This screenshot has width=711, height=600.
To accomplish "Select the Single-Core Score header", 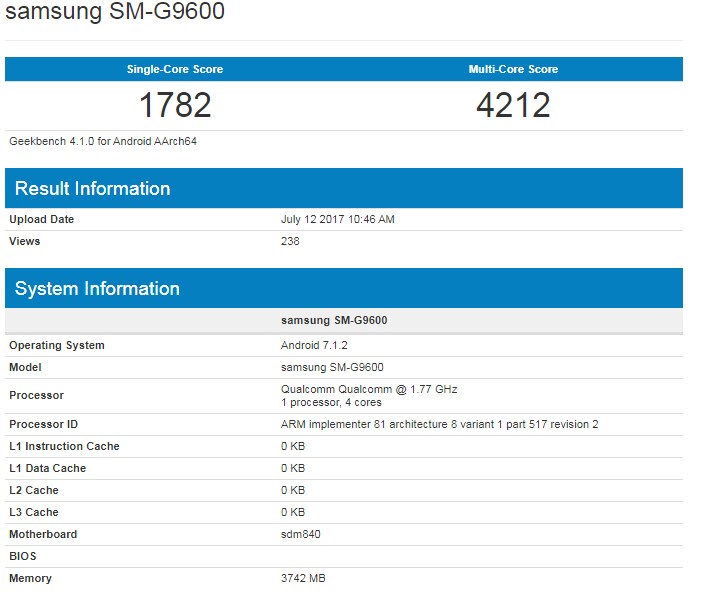I will tap(175, 69).
